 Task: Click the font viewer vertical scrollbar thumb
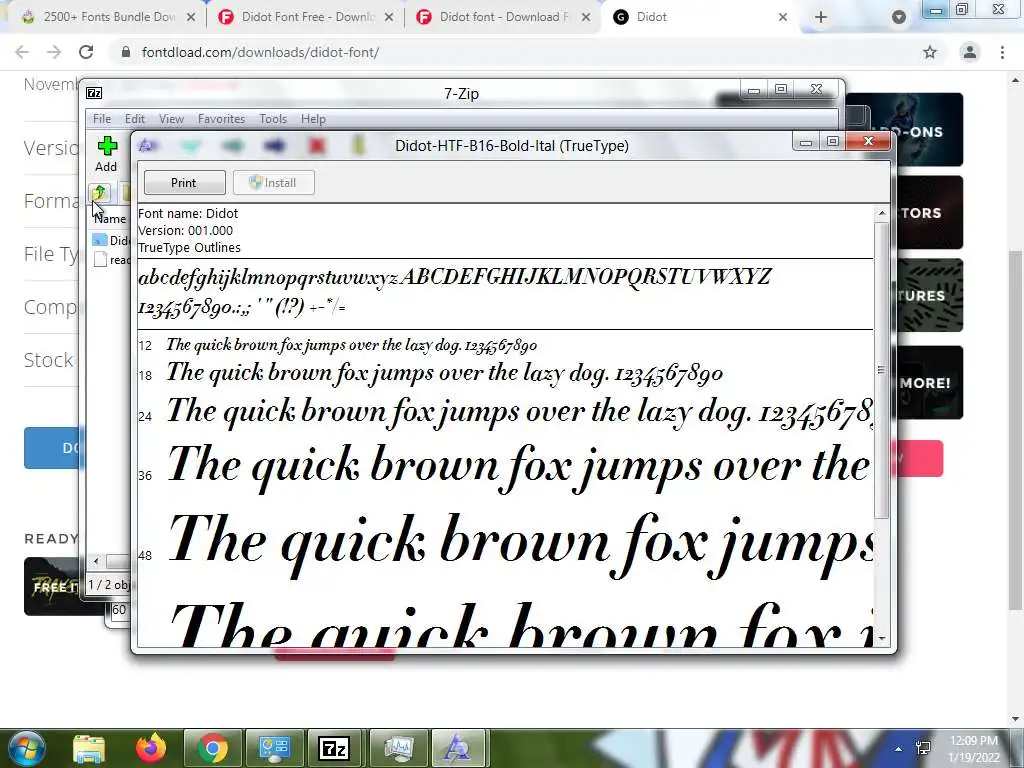882,370
